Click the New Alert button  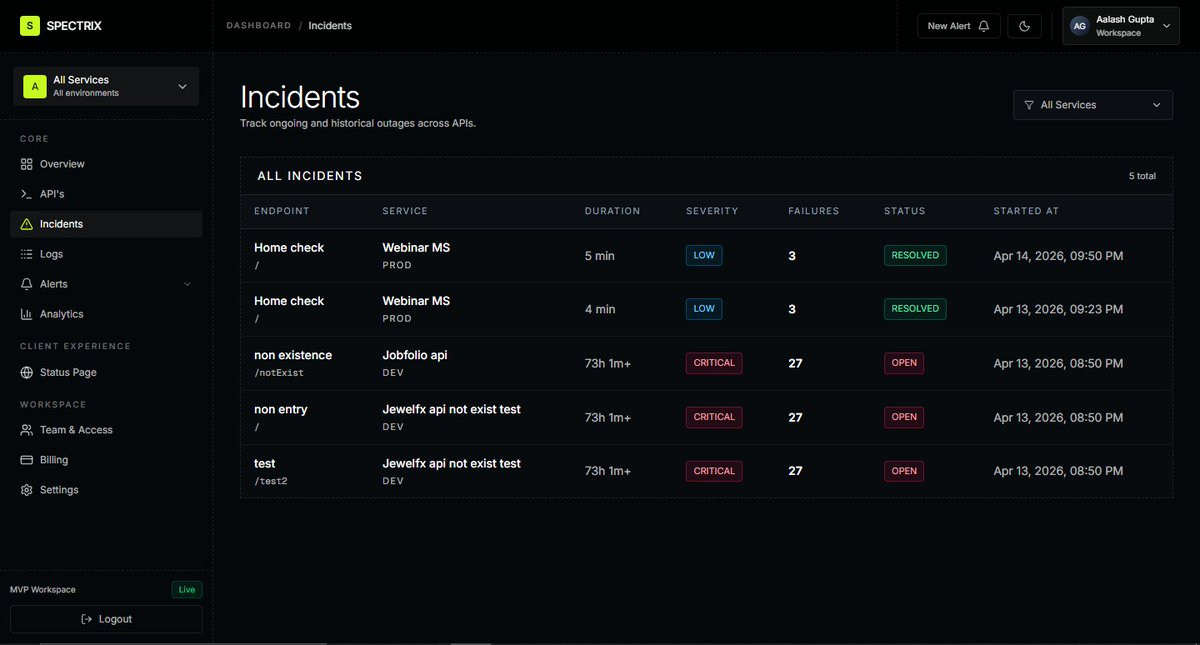click(958, 26)
